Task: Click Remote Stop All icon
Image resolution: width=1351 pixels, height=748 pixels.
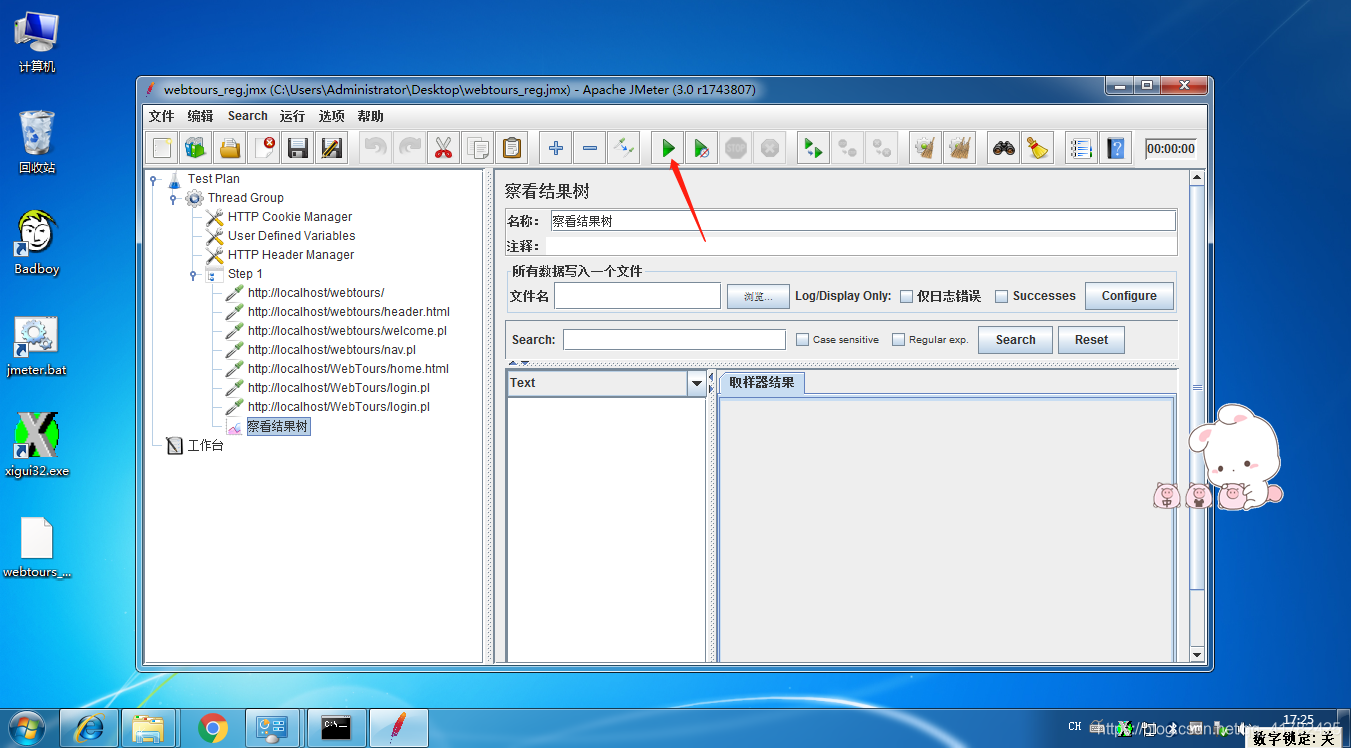Action: (x=848, y=149)
